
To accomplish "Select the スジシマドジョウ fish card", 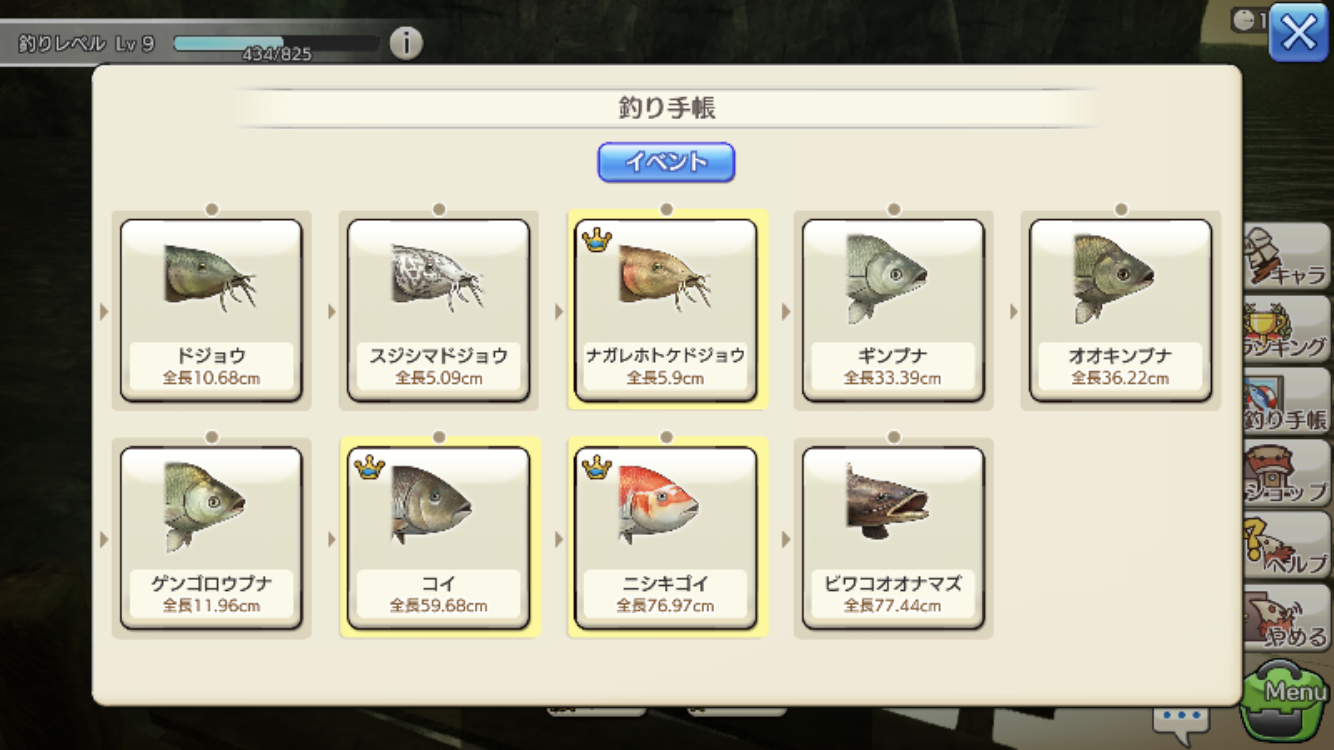I will point(438,311).
